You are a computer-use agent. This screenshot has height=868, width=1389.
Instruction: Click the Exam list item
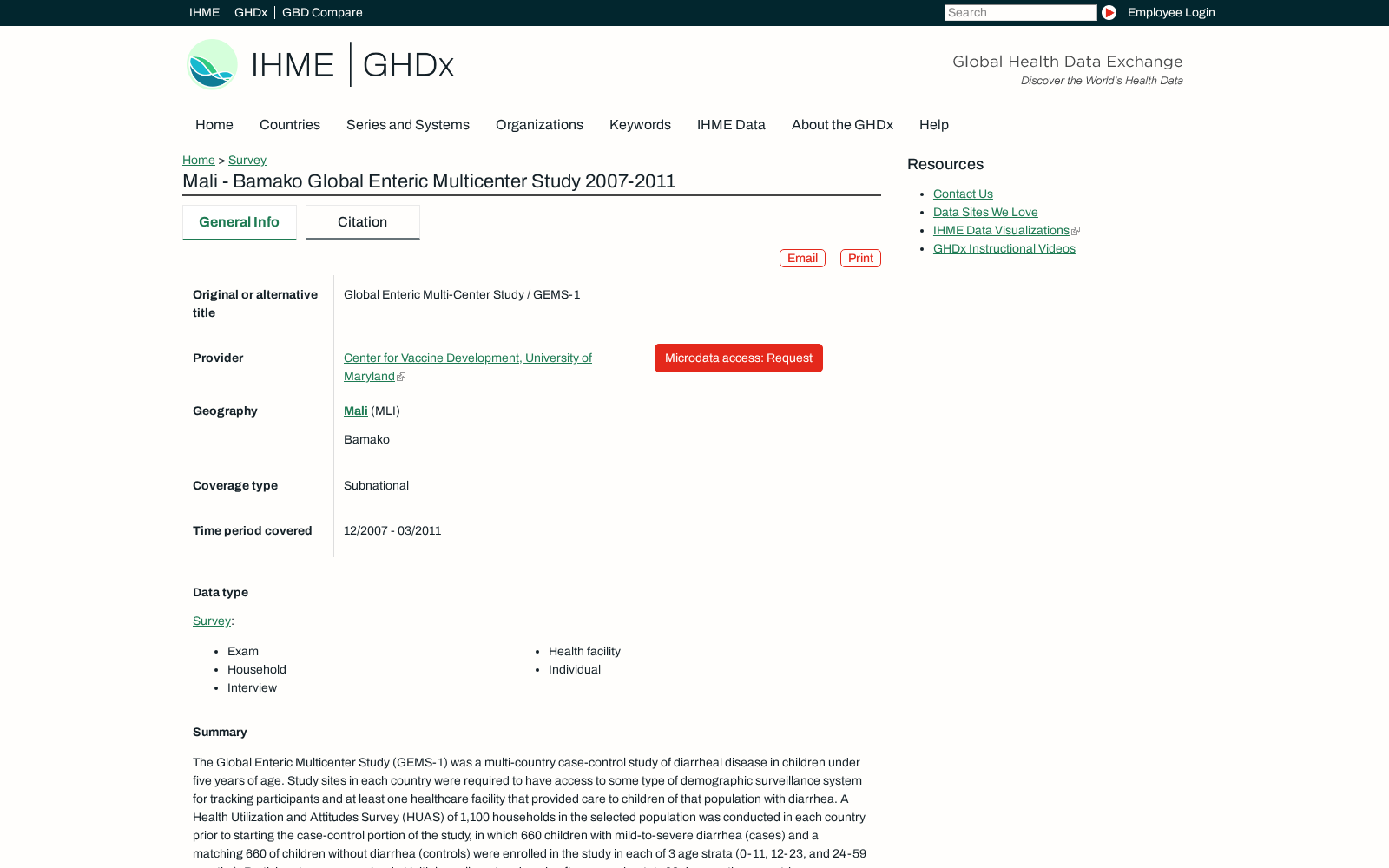pyautogui.click(x=243, y=651)
